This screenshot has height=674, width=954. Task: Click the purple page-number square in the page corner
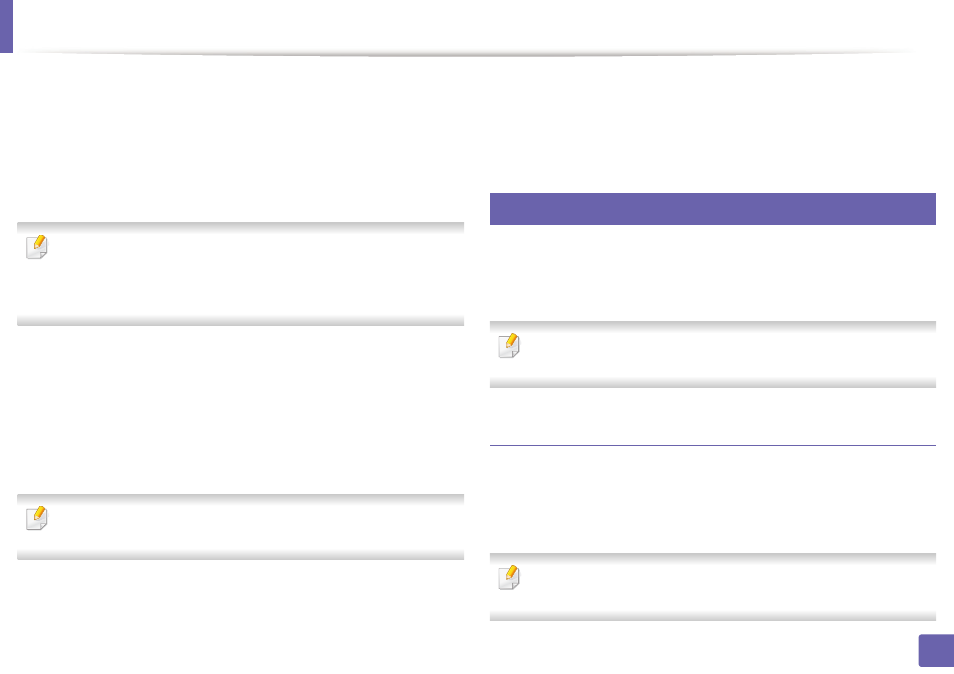coord(936,651)
